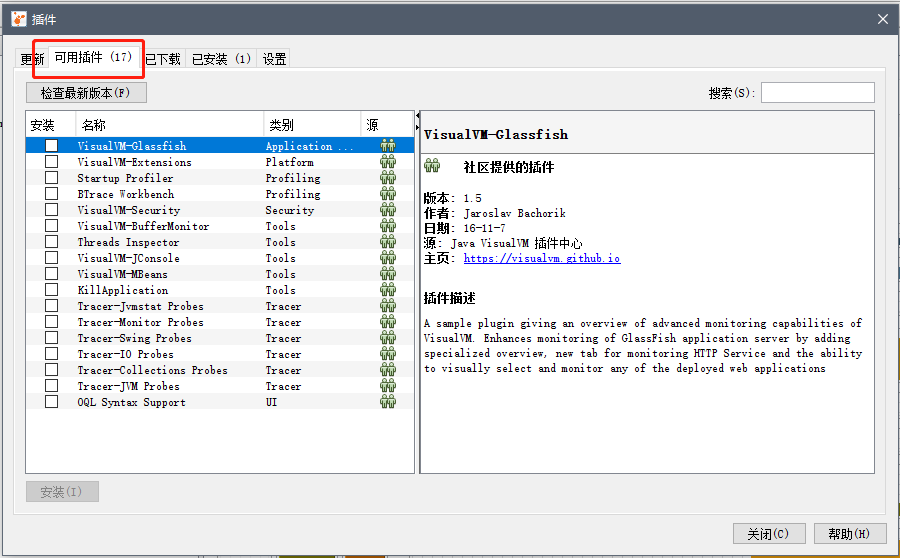
Task: Select the Tracer-JVM Probes plugin name
Action: (129, 386)
